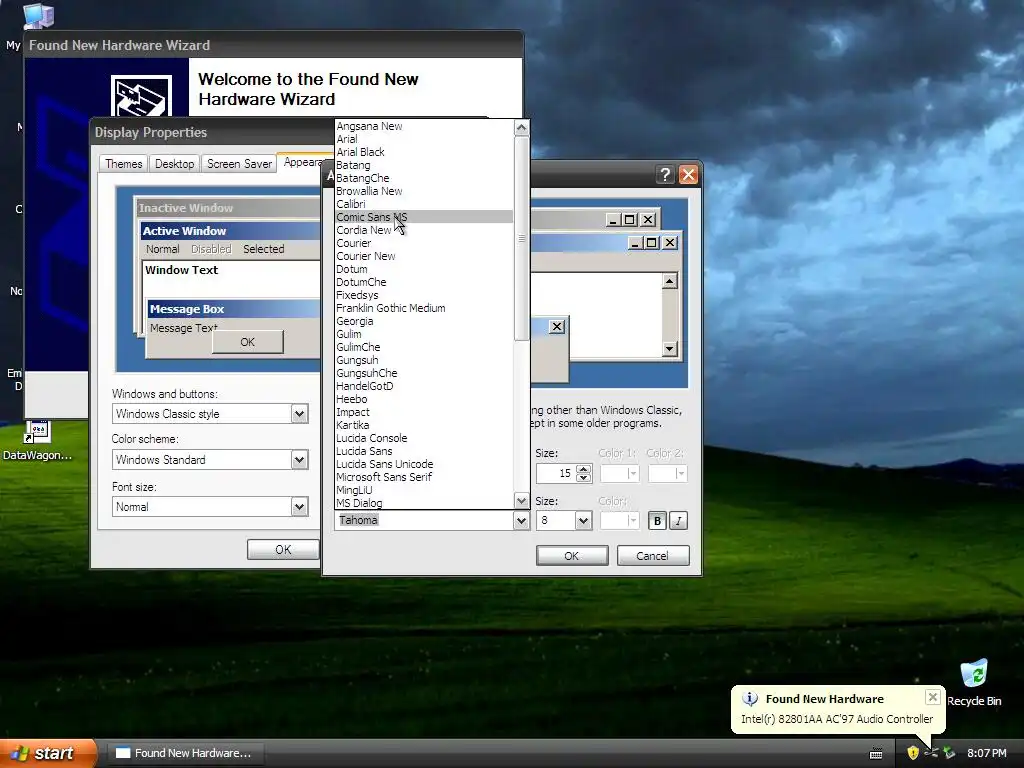This screenshot has width=1024, height=768.
Task: Pick Kartika from the font list
Action: coord(424,425)
